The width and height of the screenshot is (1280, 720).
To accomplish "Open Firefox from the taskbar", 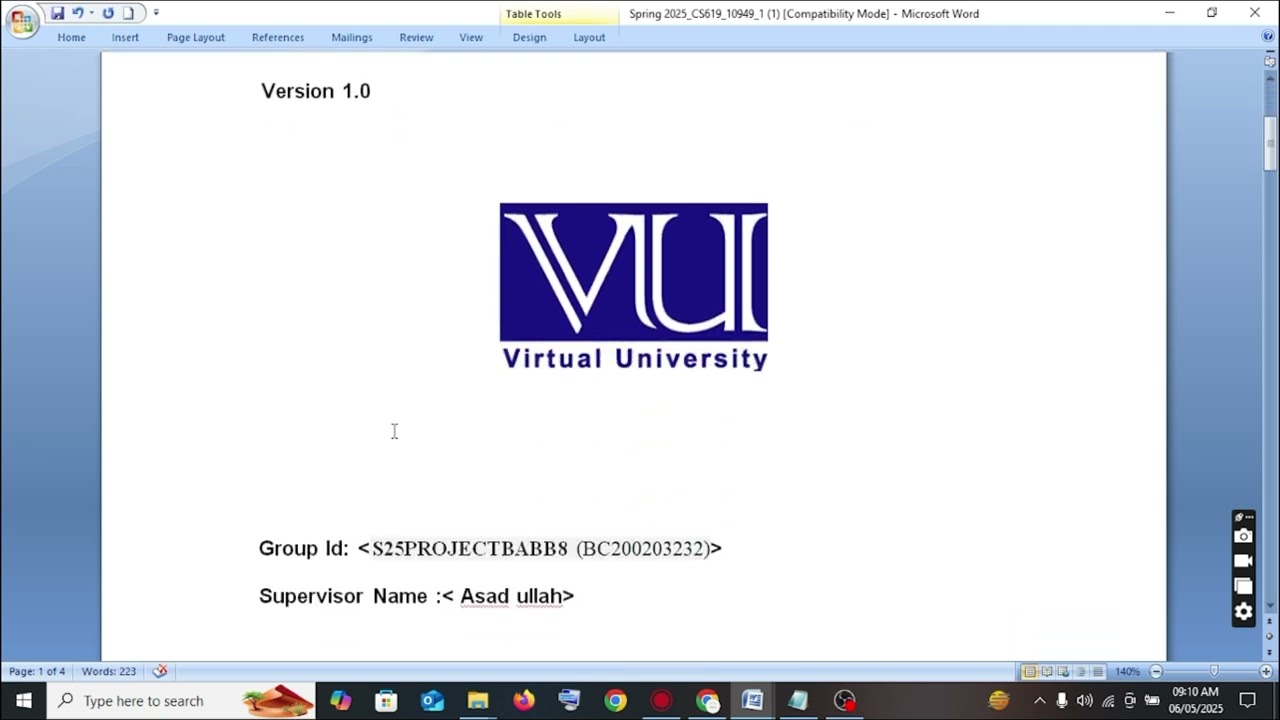I will point(524,701).
